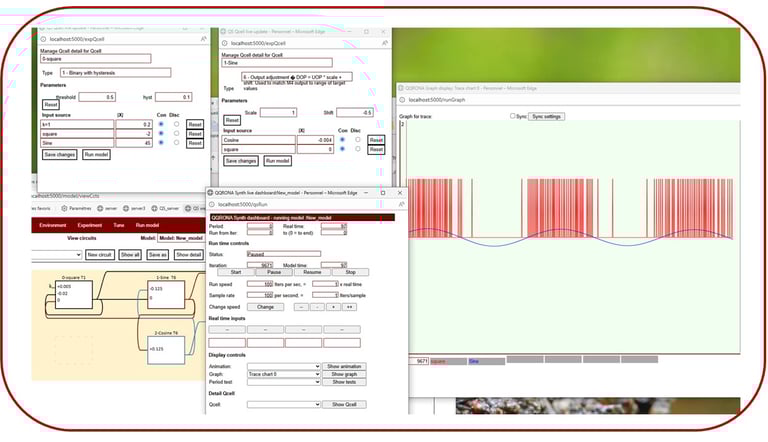Viewport: 768px width, 442px height.
Task: Click Run model in 0-square Qcell window
Action: coord(96,155)
